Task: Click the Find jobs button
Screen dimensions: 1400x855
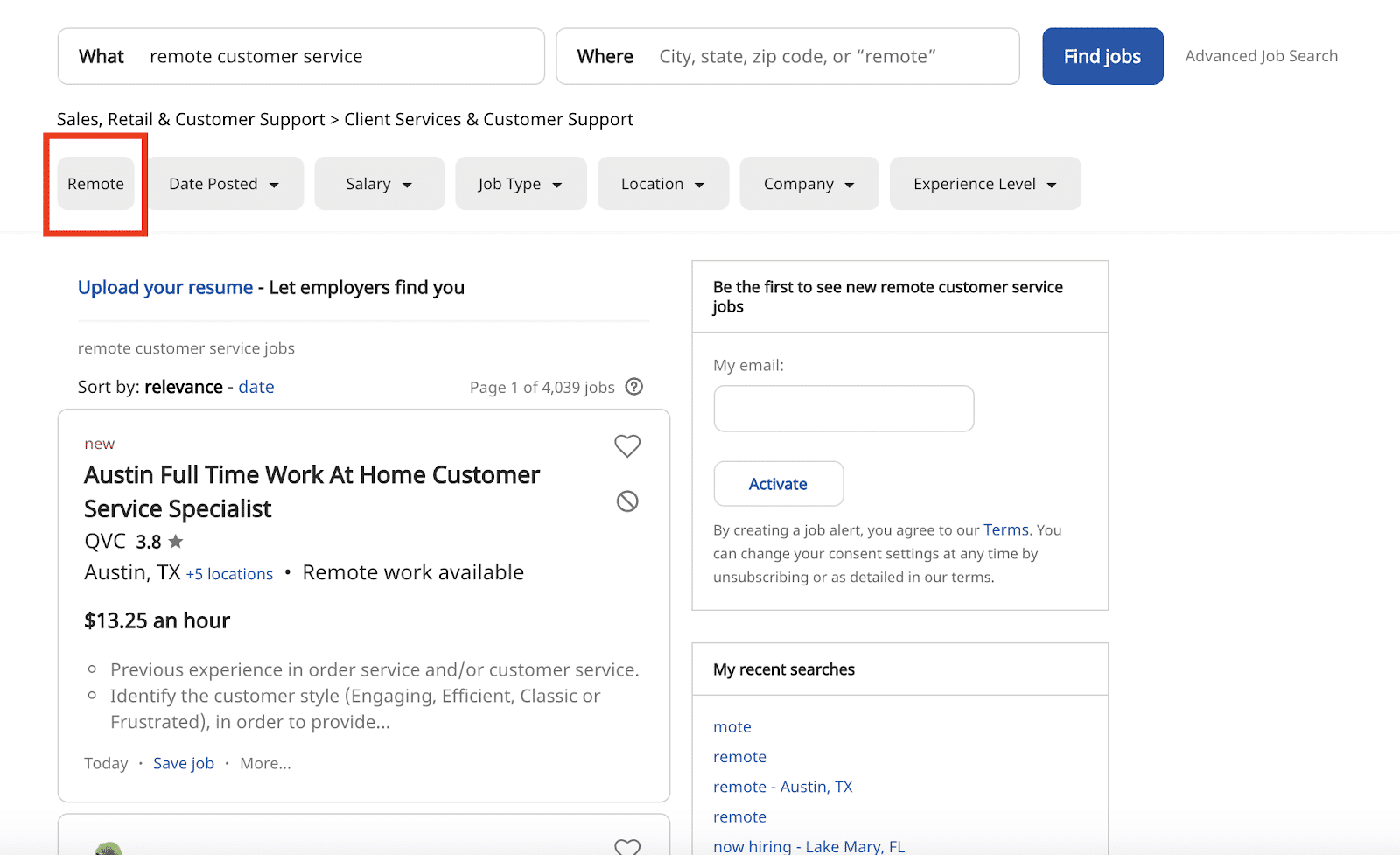Action: [1102, 56]
